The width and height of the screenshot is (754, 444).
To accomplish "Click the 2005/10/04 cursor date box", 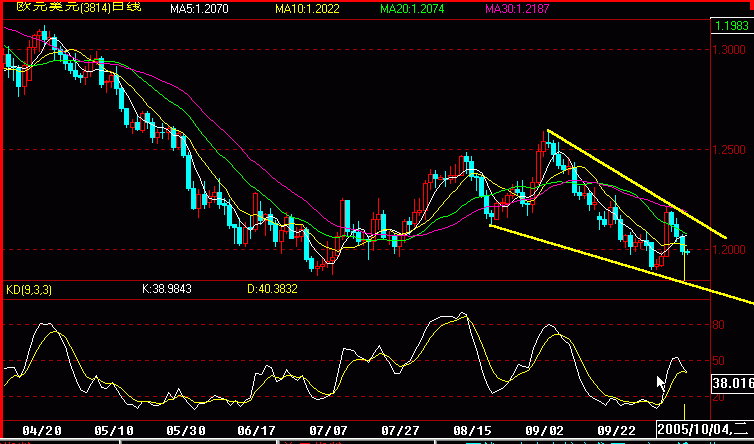I will tap(705, 429).
